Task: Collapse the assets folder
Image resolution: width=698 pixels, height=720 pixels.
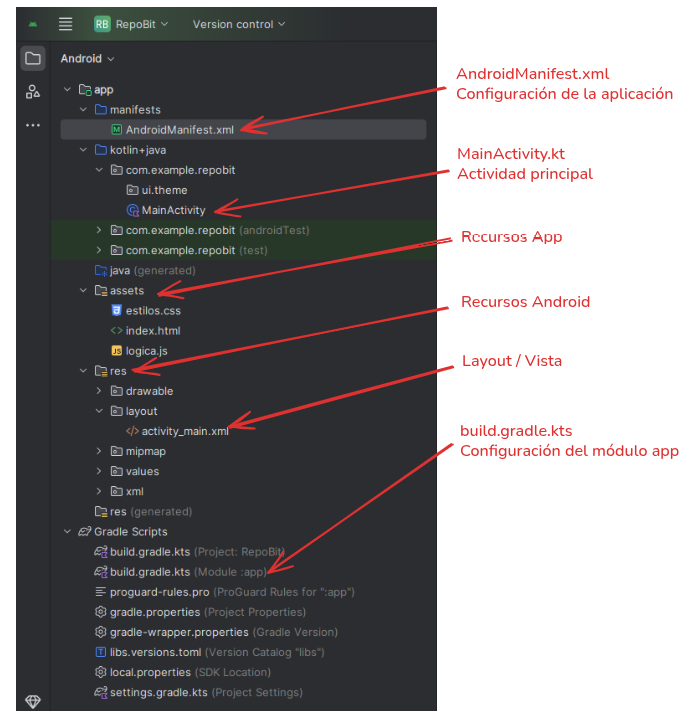Action: 83,290
